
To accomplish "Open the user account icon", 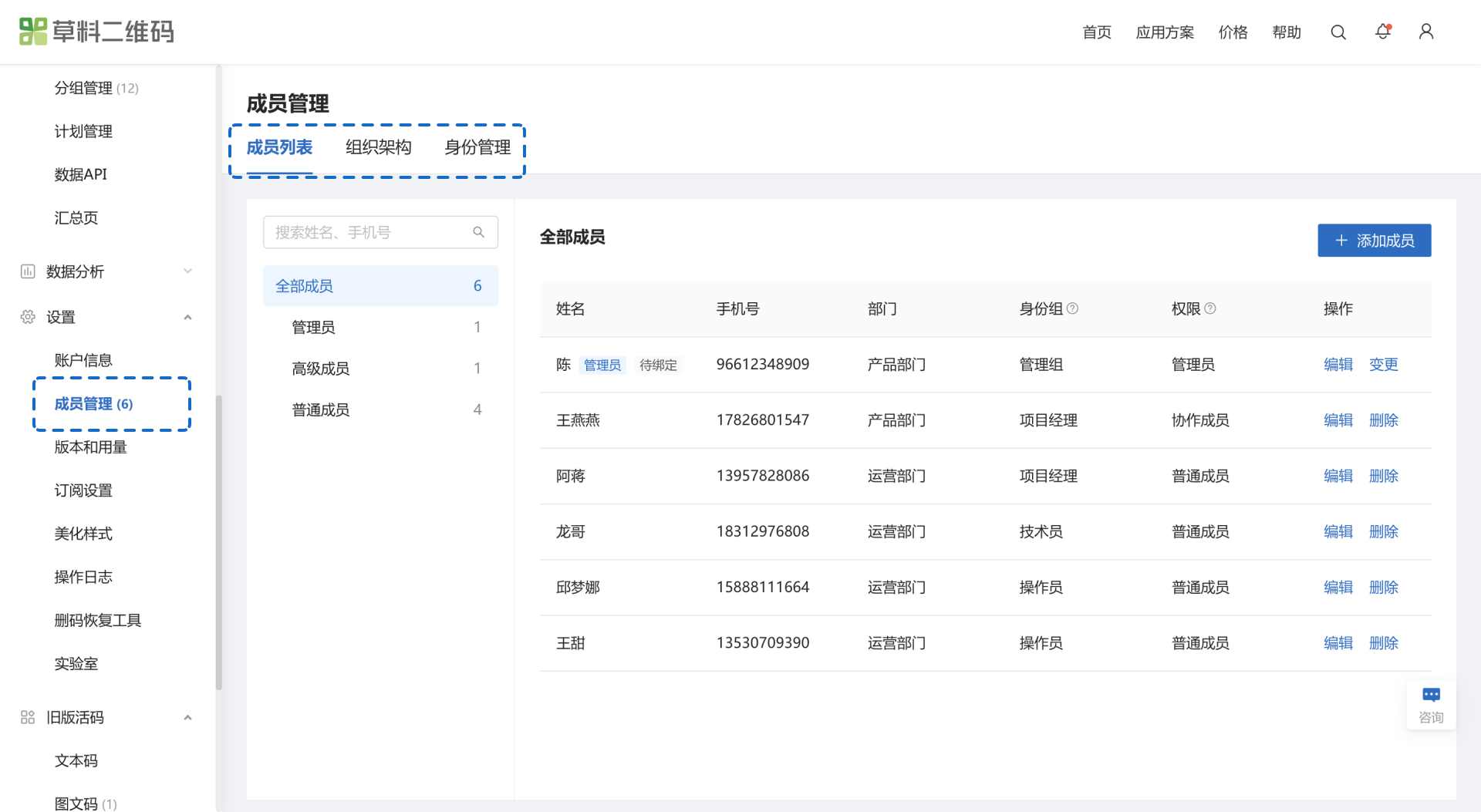I will pyautogui.click(x=1426, y=32).
